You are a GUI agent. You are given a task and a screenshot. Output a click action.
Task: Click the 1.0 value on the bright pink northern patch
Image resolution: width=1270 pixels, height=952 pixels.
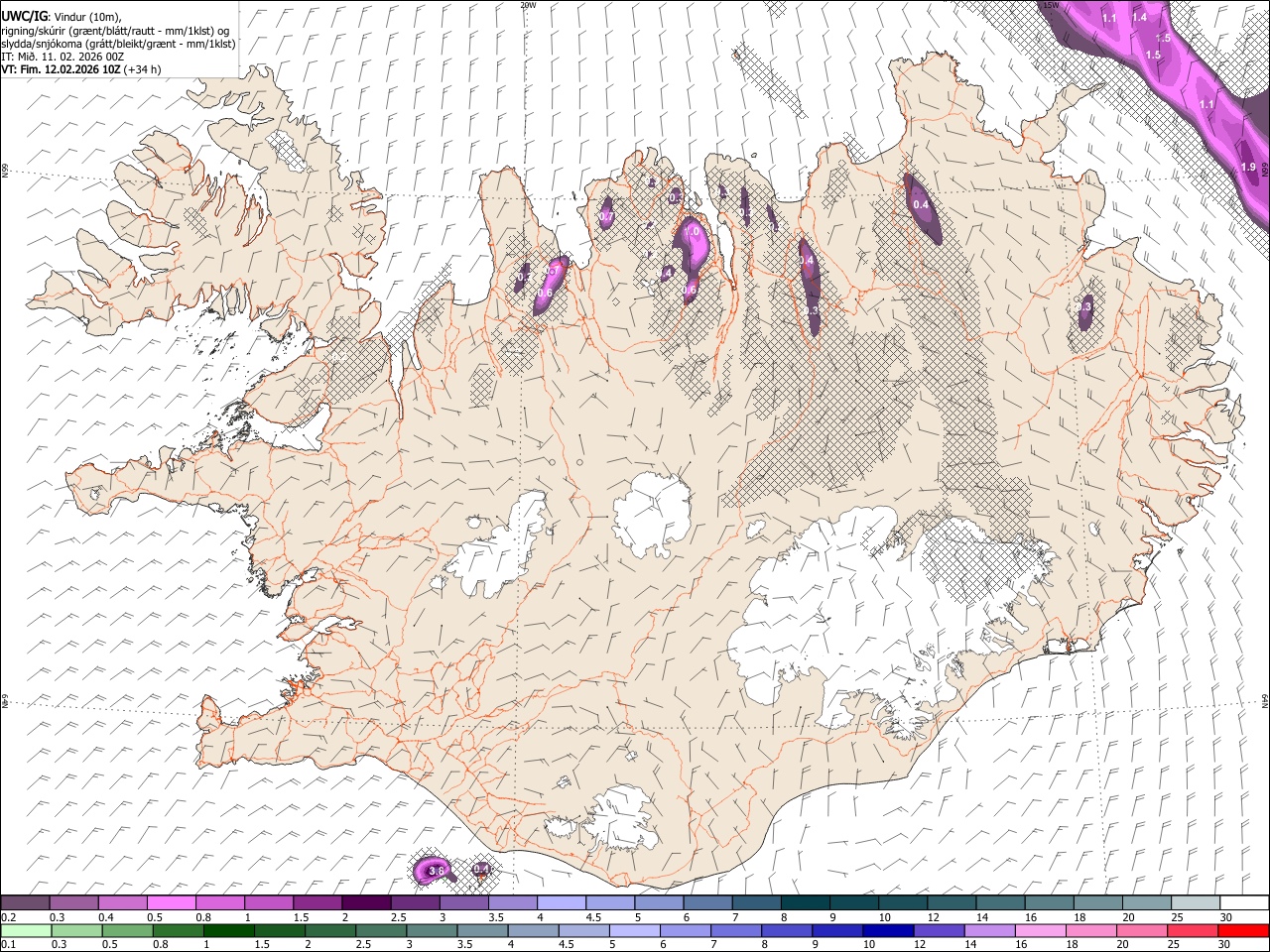693,230
